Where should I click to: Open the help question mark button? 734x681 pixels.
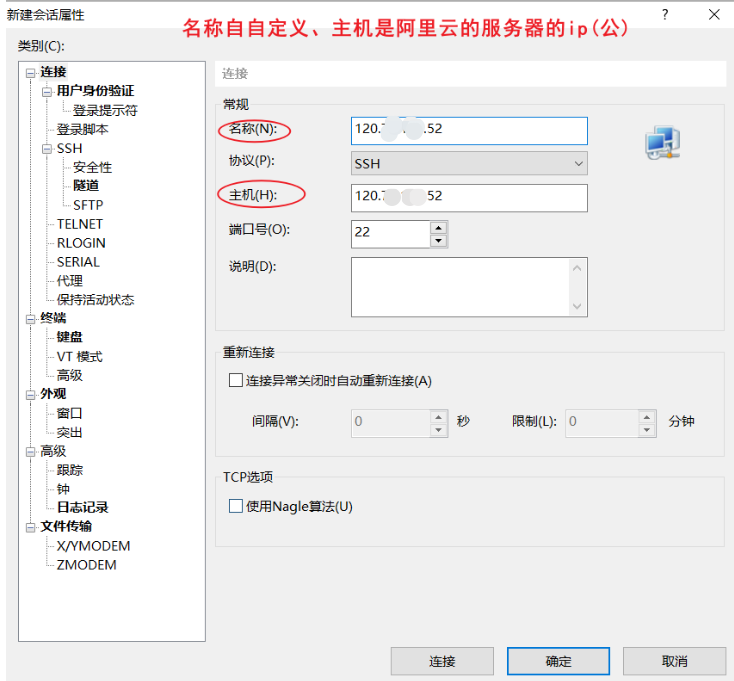point(665,15)
